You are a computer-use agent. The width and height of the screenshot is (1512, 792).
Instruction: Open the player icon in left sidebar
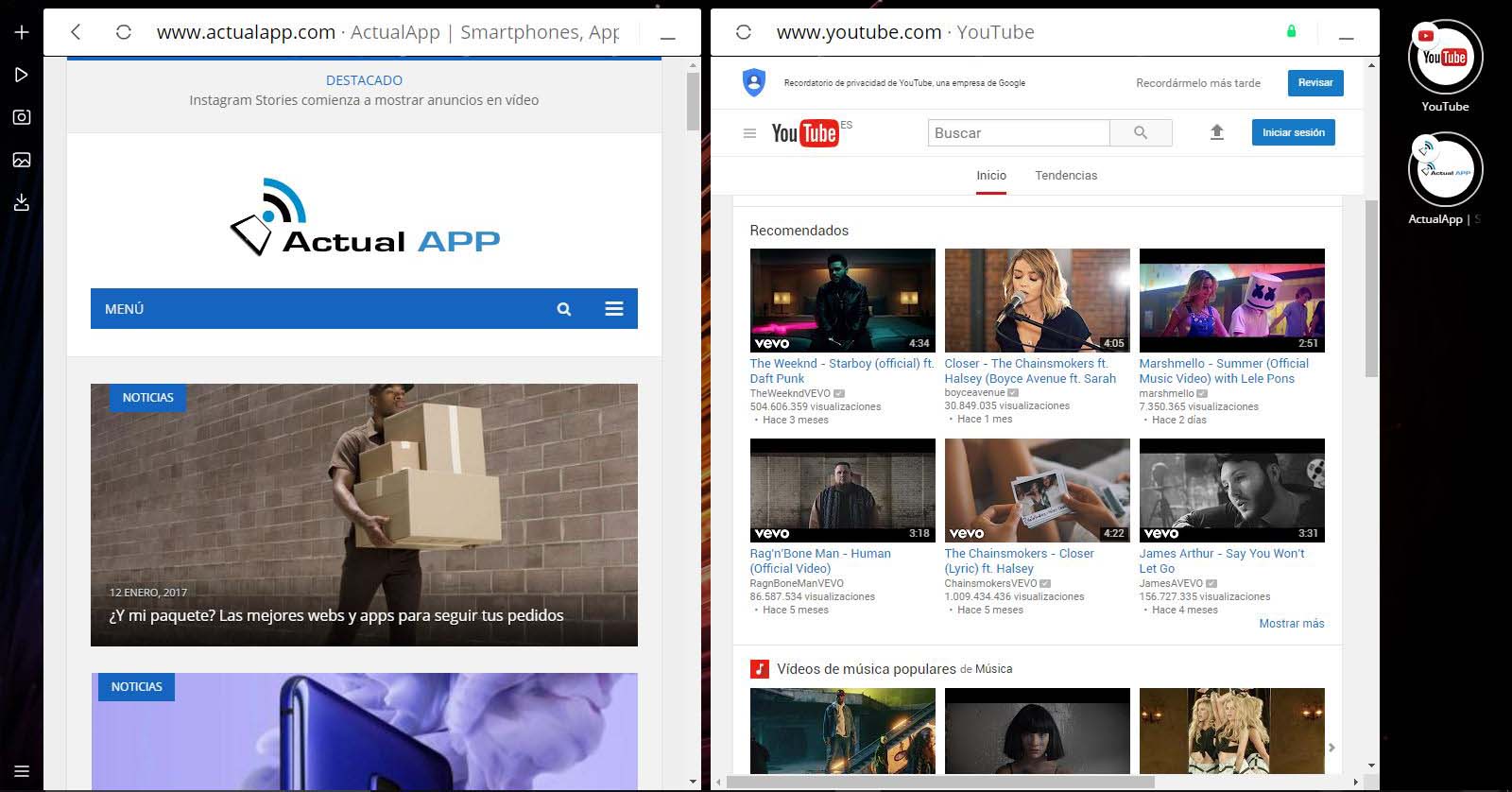pyautogui.click(x=22, y=75)
